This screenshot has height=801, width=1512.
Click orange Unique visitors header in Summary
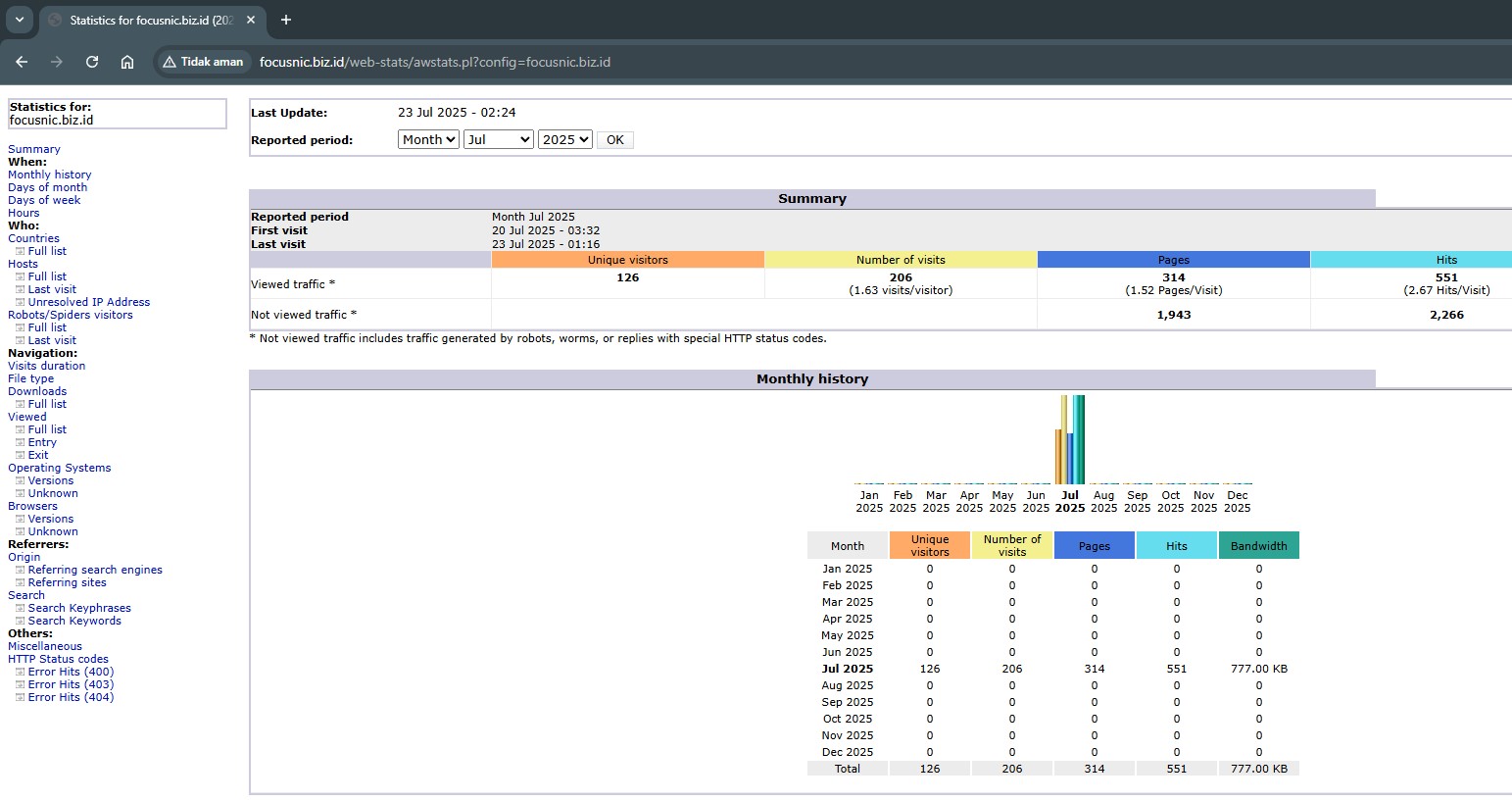click(627, 260)
